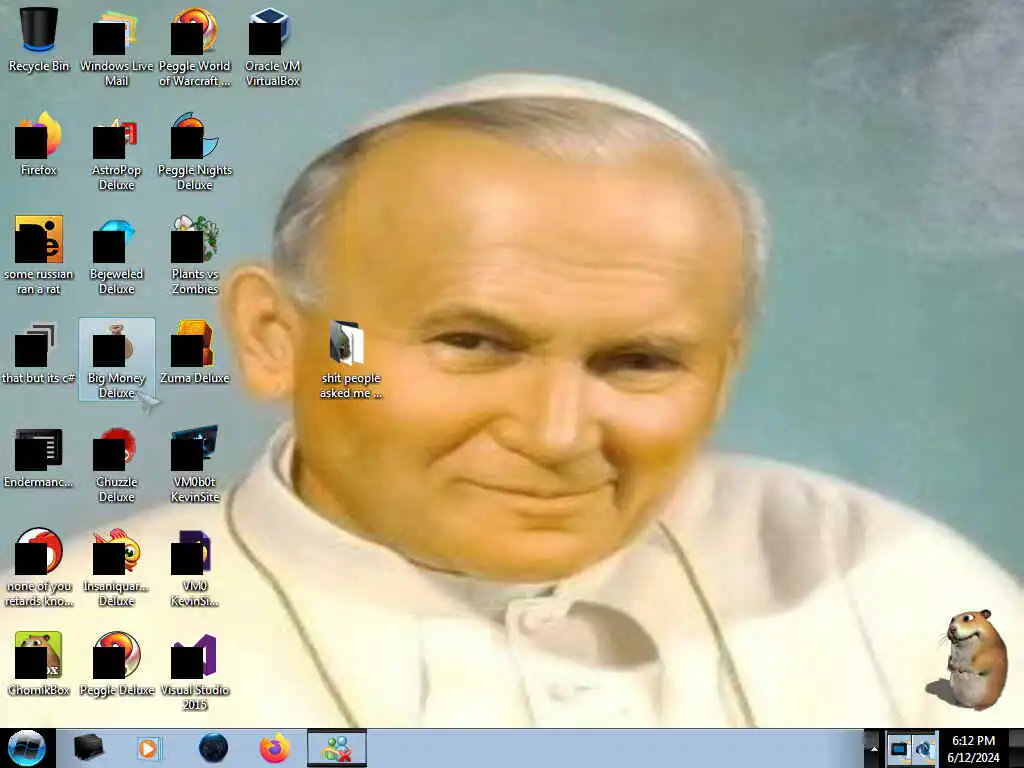
Task: Launch Firefox from the taskbar
Action: click(275, 748)
